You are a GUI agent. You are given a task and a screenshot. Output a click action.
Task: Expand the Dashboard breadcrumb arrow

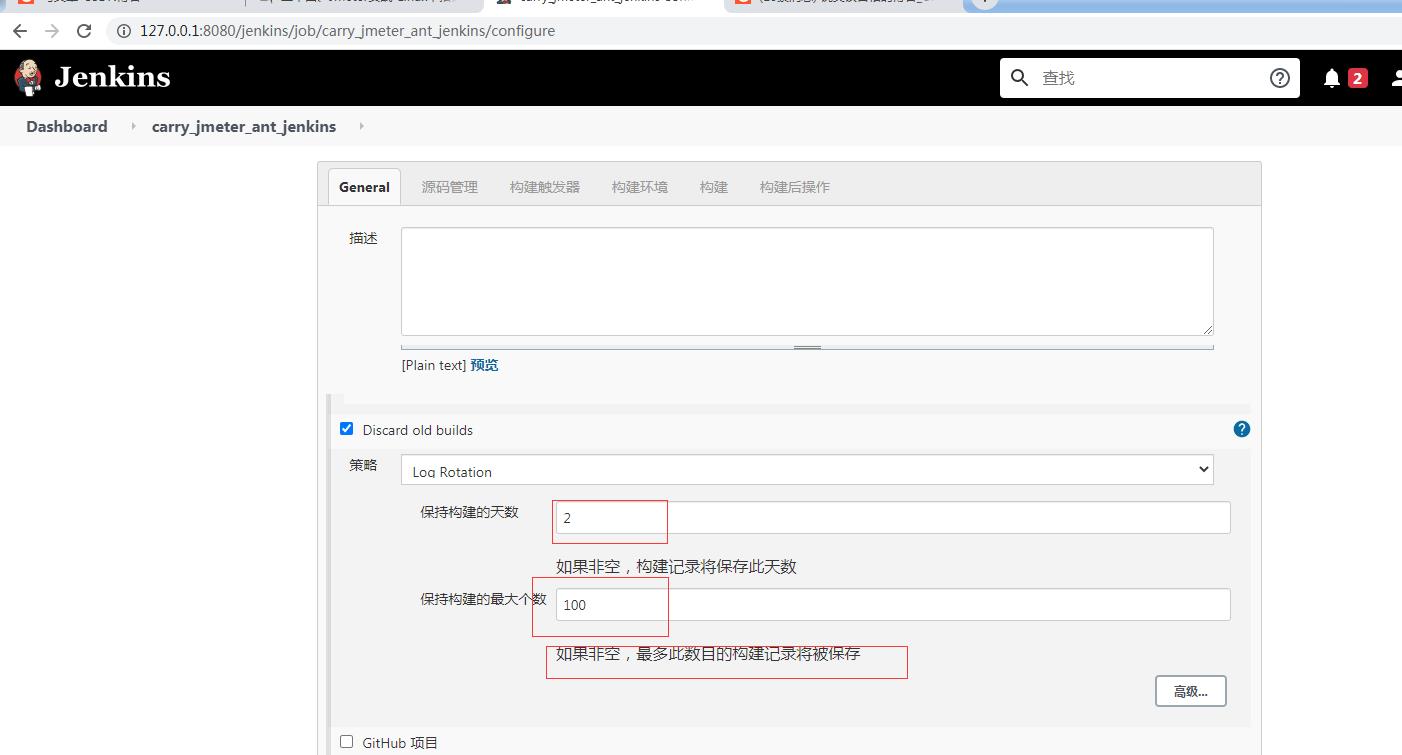(132, 127)
